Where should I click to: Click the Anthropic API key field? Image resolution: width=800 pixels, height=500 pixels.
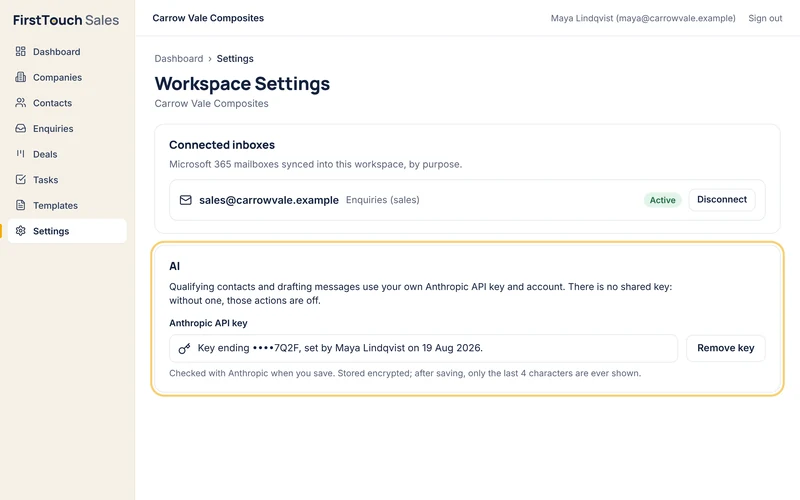[423, 348]
